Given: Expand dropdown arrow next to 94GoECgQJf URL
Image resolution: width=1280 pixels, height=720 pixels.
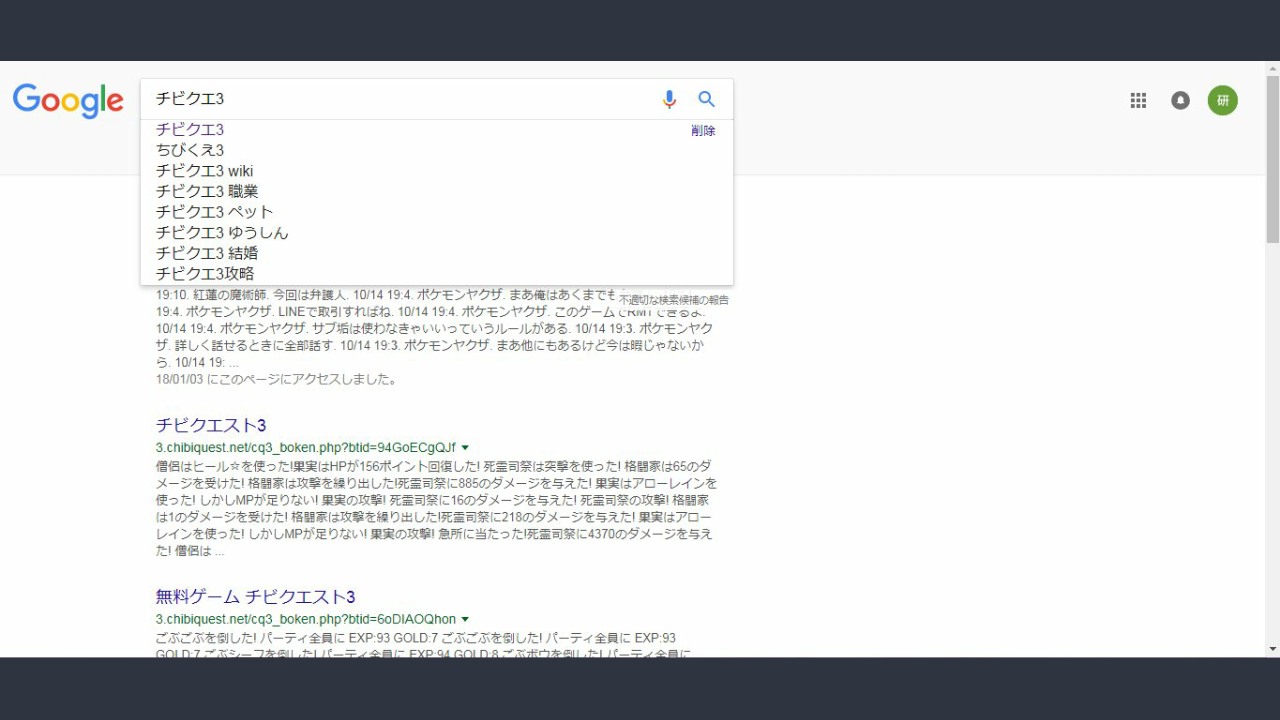Looking at the screenshot, I should click(465, 448).
